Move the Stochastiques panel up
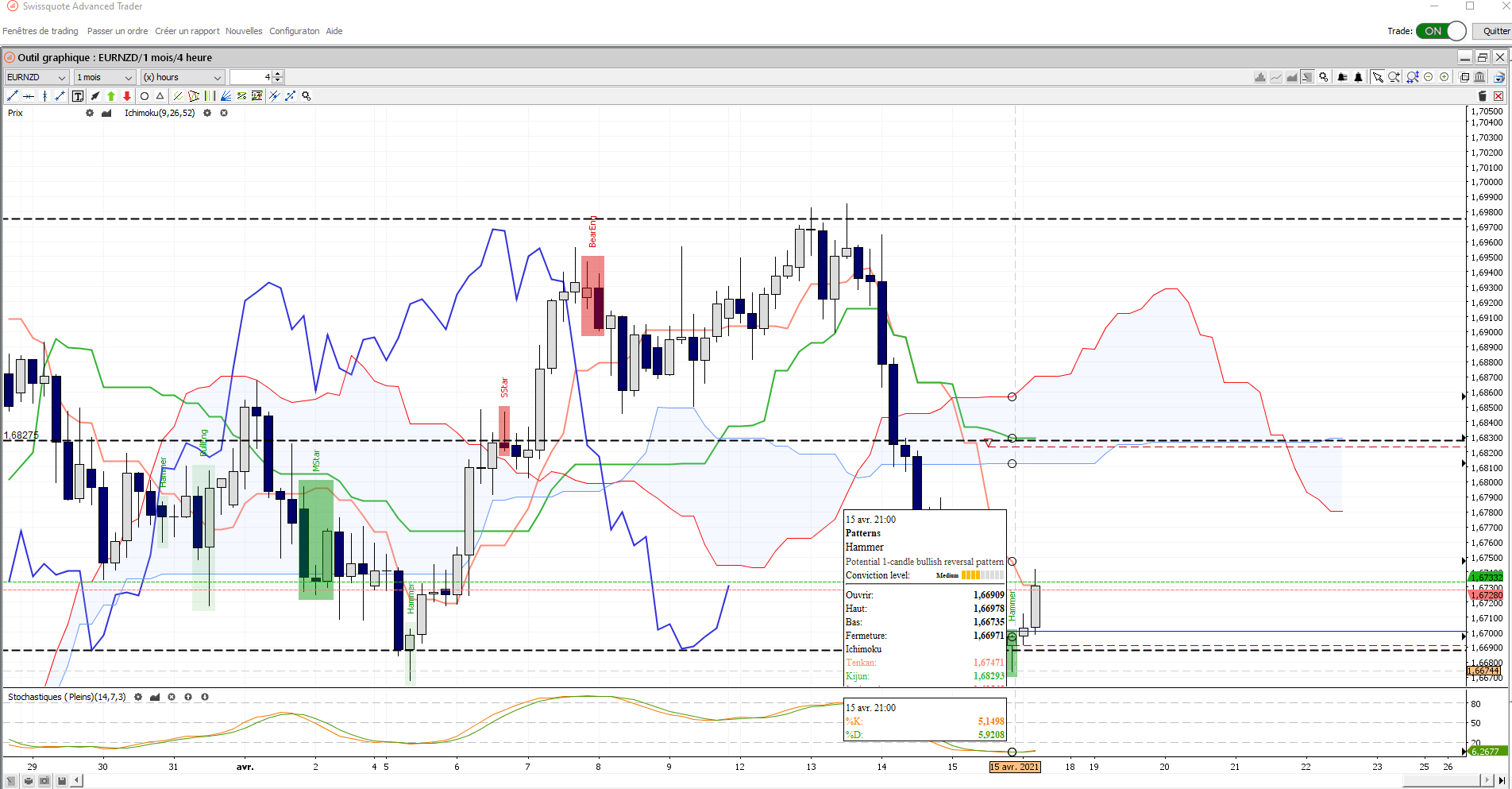 tap(188, 697)
